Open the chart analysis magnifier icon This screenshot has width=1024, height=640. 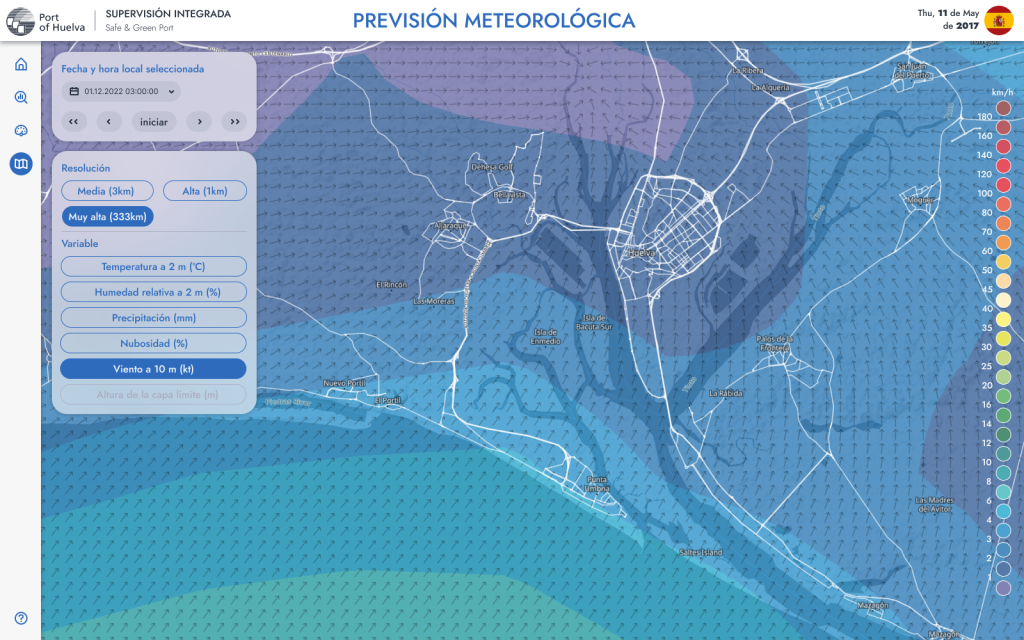[21, 98]
